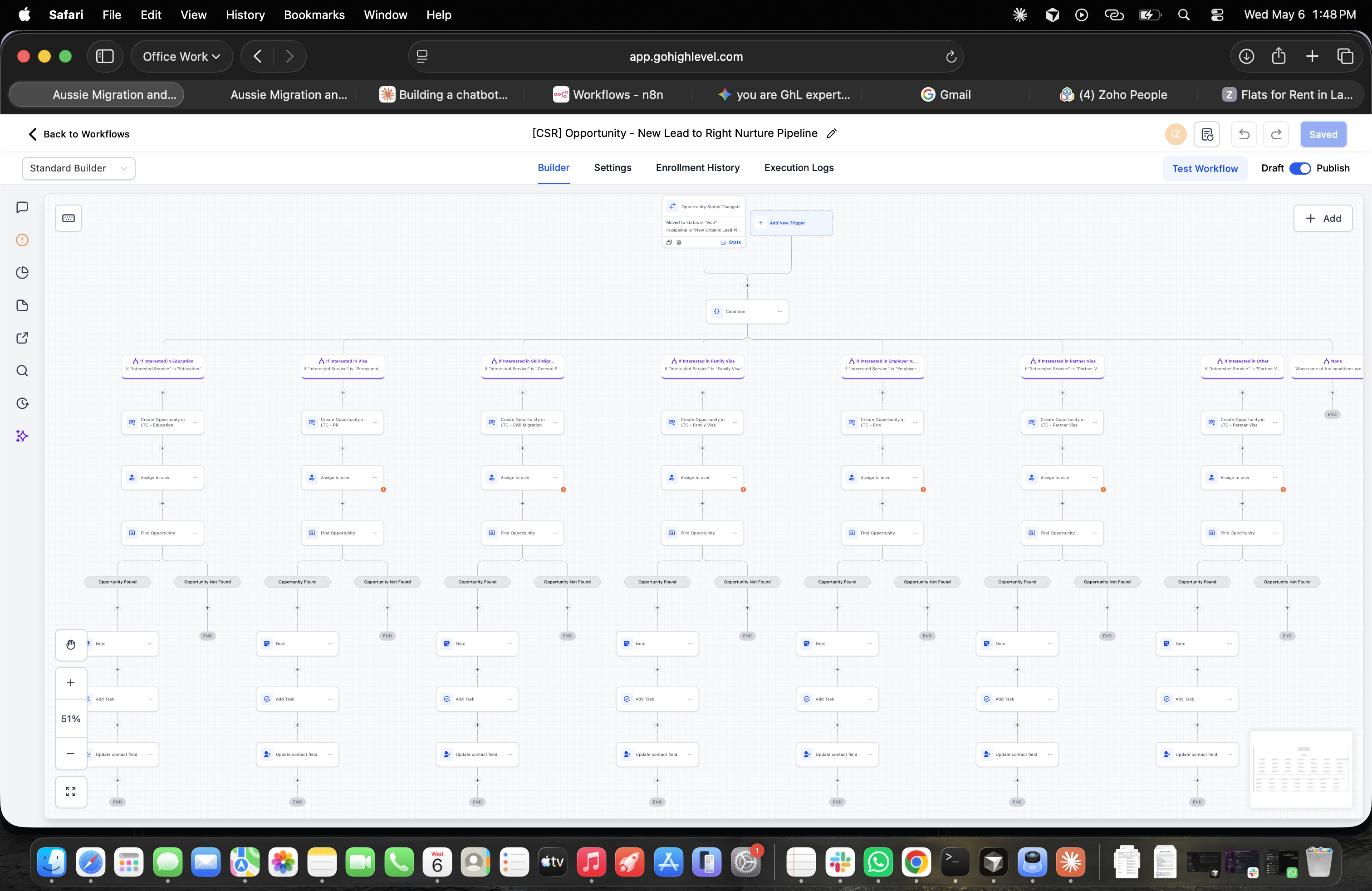Image resolution: width=1372 pixels, height=891 pixels.
Task: Open the Enrollment History tab
Action: tap(697, 168)
